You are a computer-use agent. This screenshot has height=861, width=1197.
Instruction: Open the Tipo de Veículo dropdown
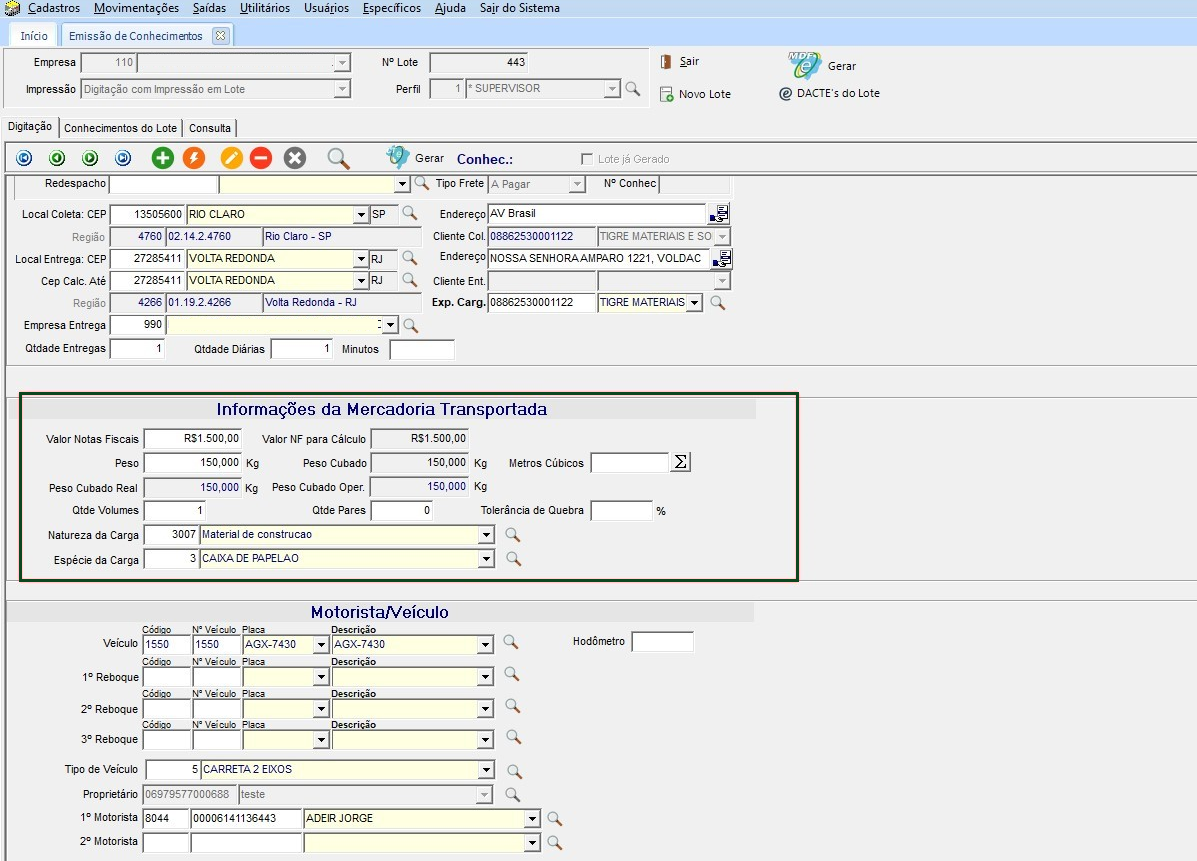pos(486,770)
